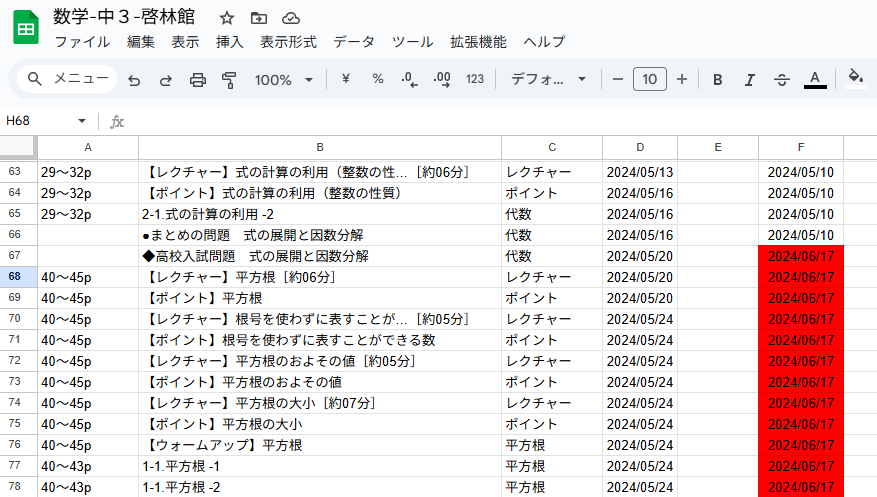This screenshot has height=497, width=877.
Task: Check the cloud save status icon
Action: click(291, 18)
